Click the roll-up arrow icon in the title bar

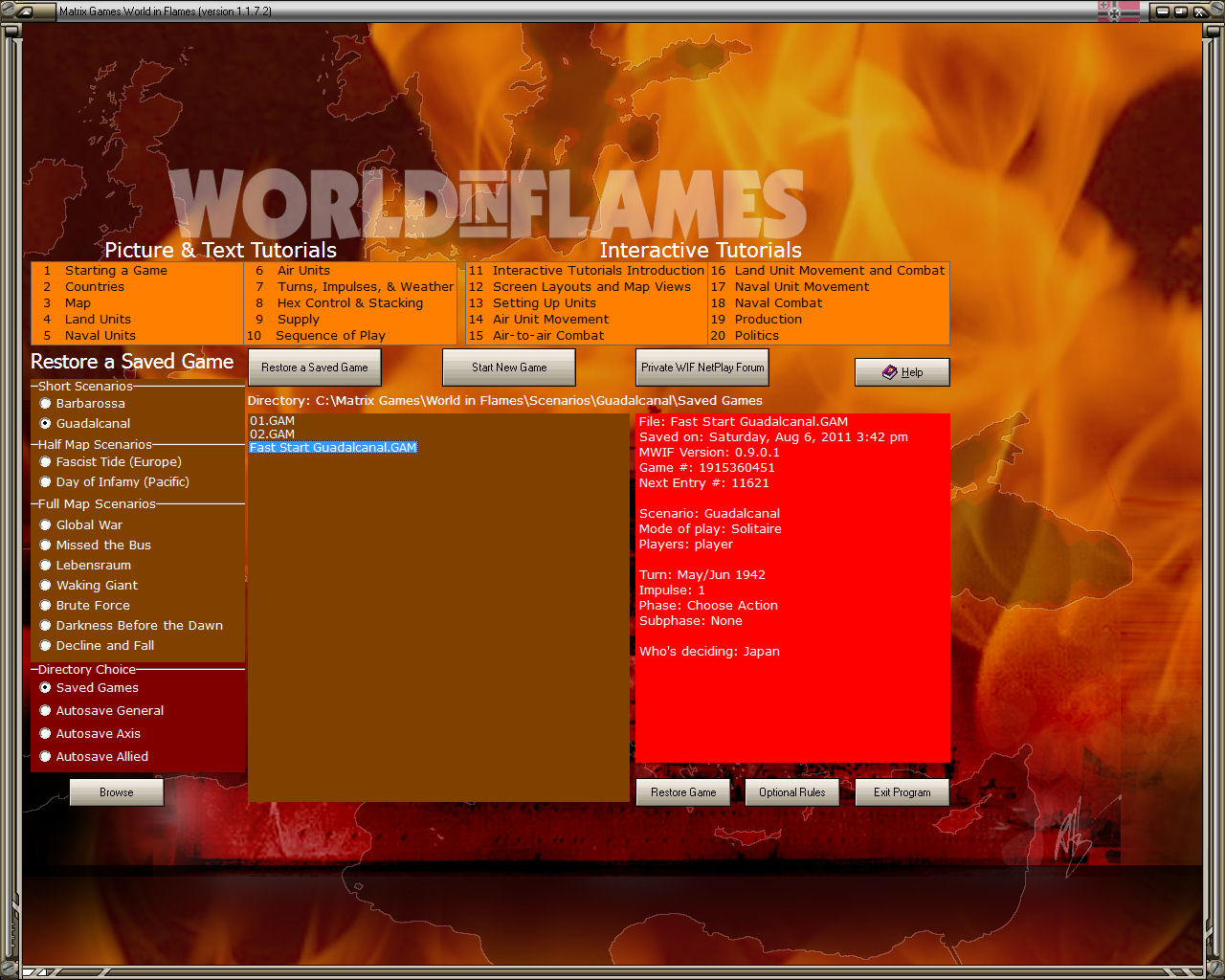point(25,11)
